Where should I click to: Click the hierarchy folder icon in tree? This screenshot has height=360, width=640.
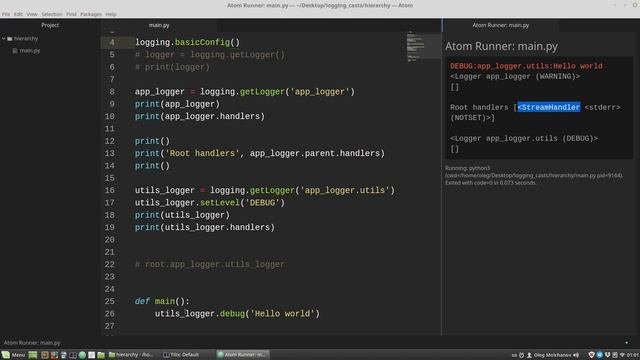9,38
